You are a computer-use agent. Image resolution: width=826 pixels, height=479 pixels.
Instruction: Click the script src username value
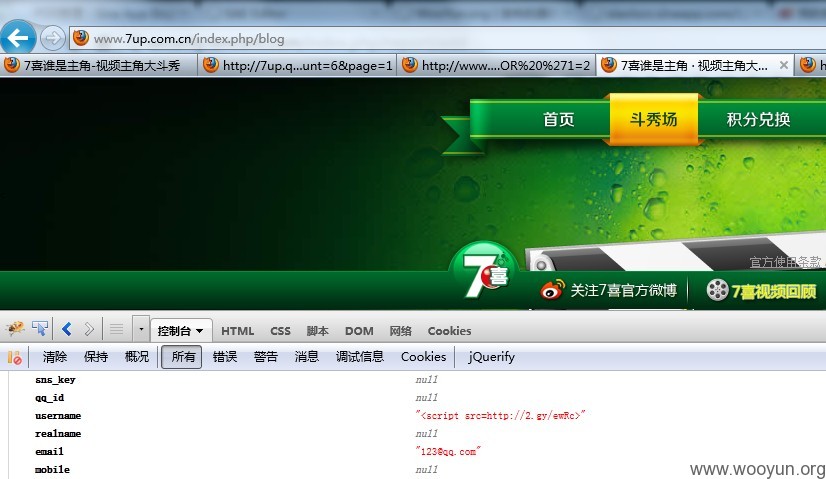click(x=500, y=416)
